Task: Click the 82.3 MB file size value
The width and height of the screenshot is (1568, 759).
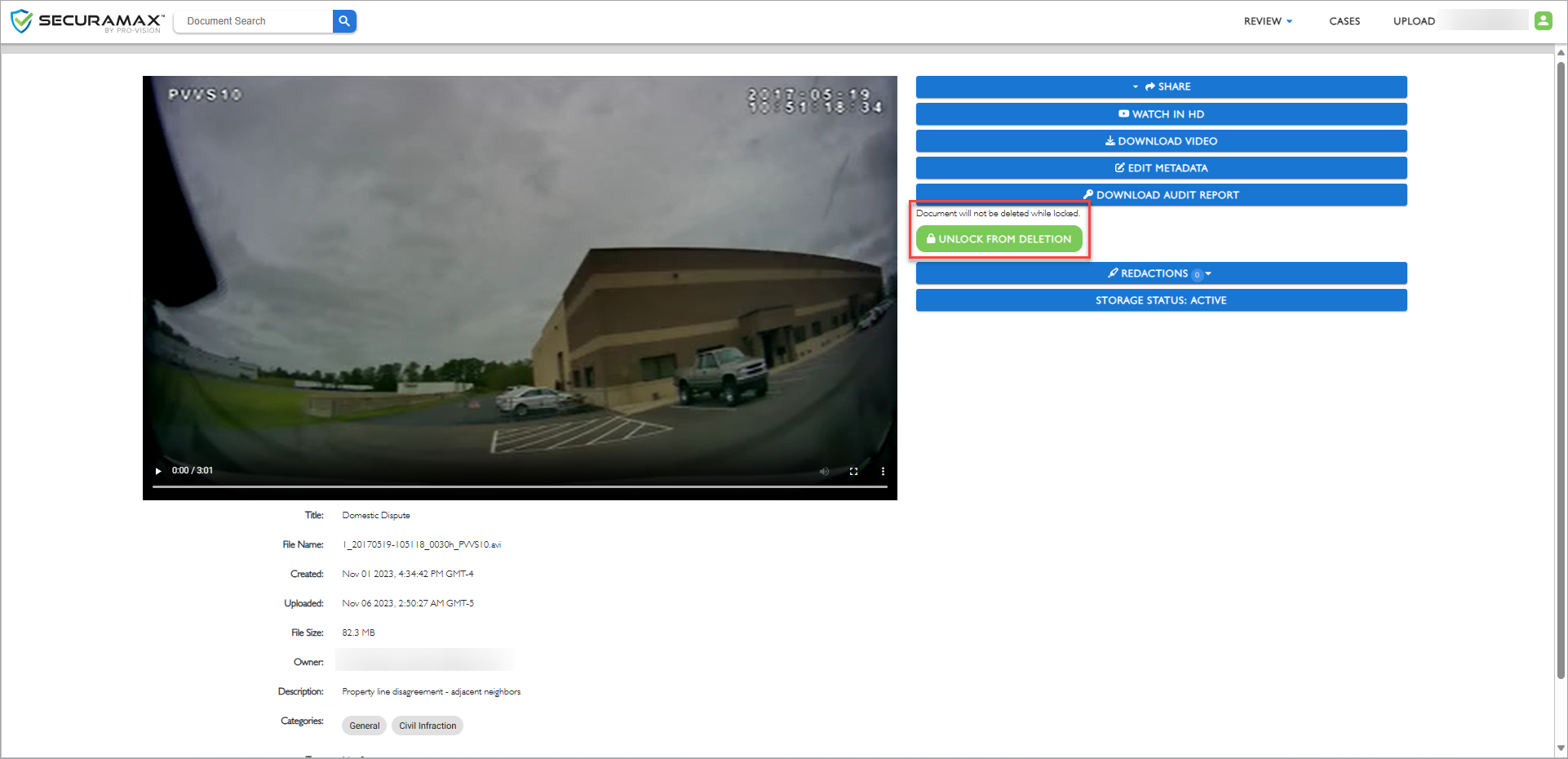Action: (359, 632)
